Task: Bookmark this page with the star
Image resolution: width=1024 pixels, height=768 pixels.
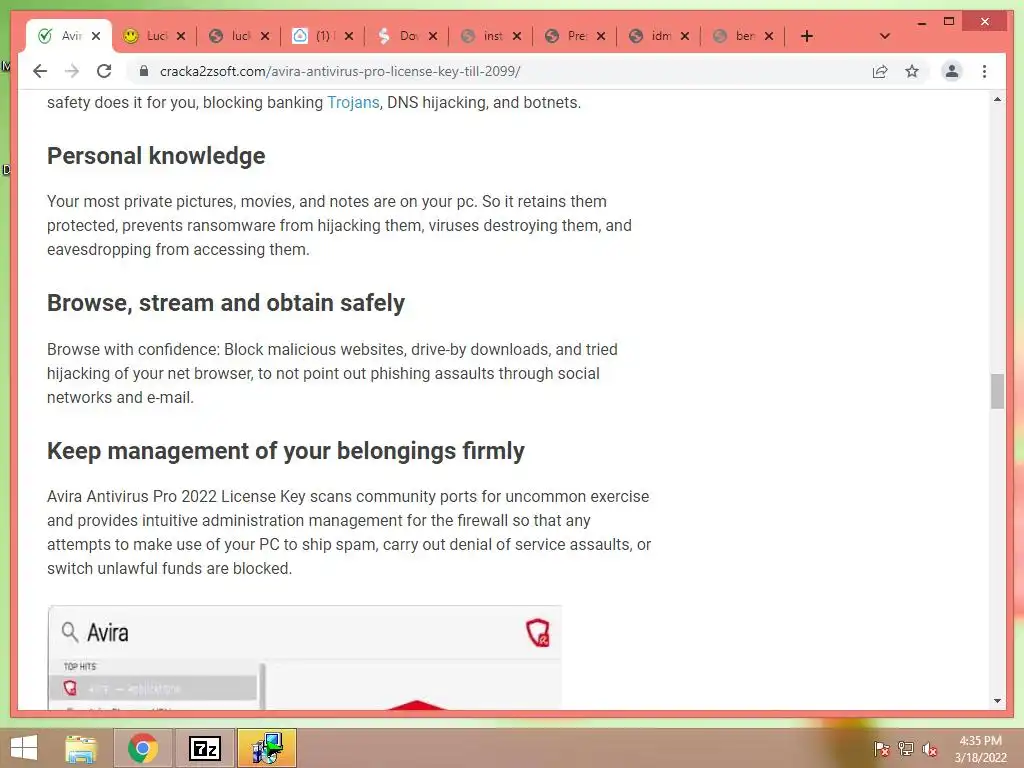Action: click(x=912, y=71)
